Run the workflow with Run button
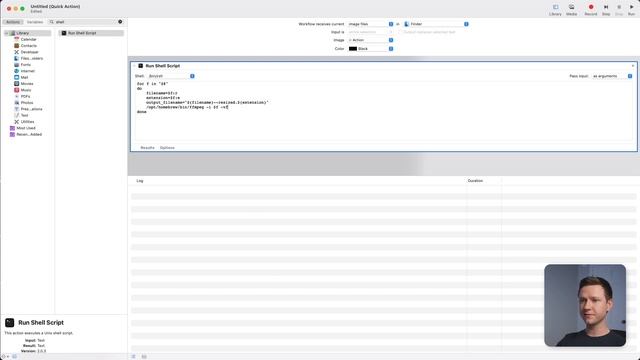 tap(631, 10)
